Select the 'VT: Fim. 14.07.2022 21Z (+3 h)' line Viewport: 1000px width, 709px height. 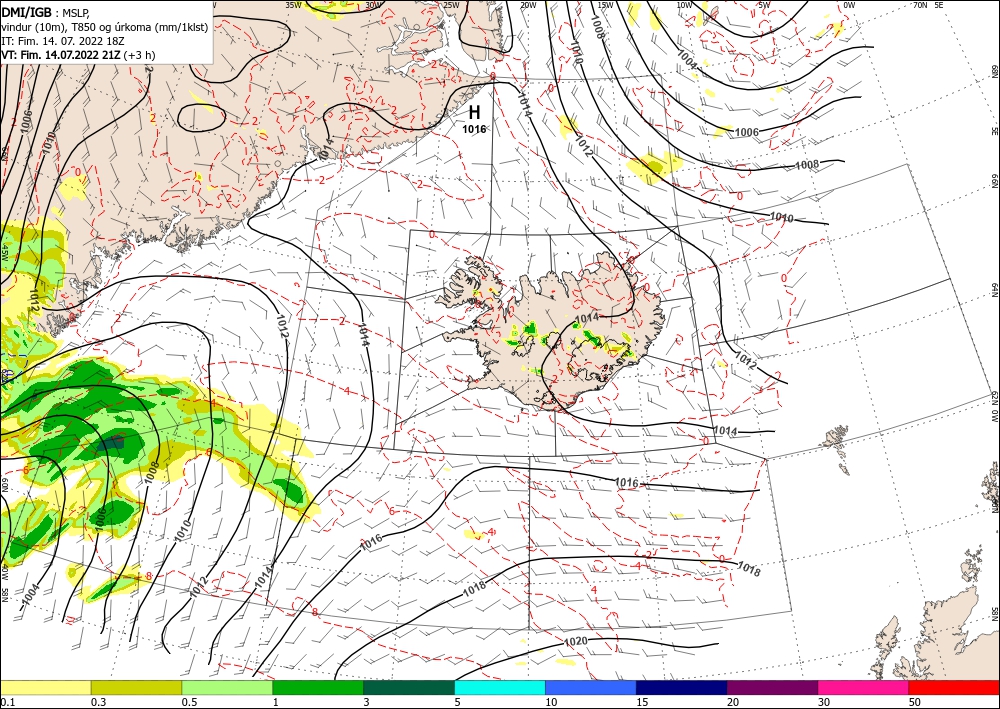click(x=78, y=55)
